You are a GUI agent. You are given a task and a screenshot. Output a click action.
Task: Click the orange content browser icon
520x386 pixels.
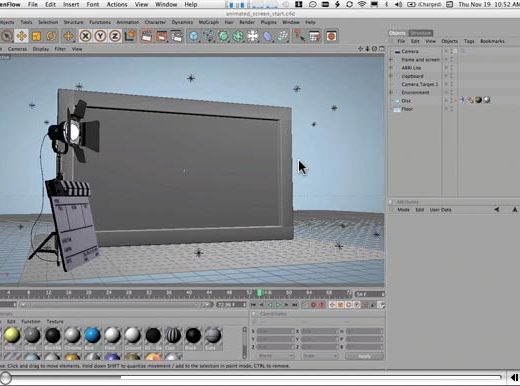point(331,36)
